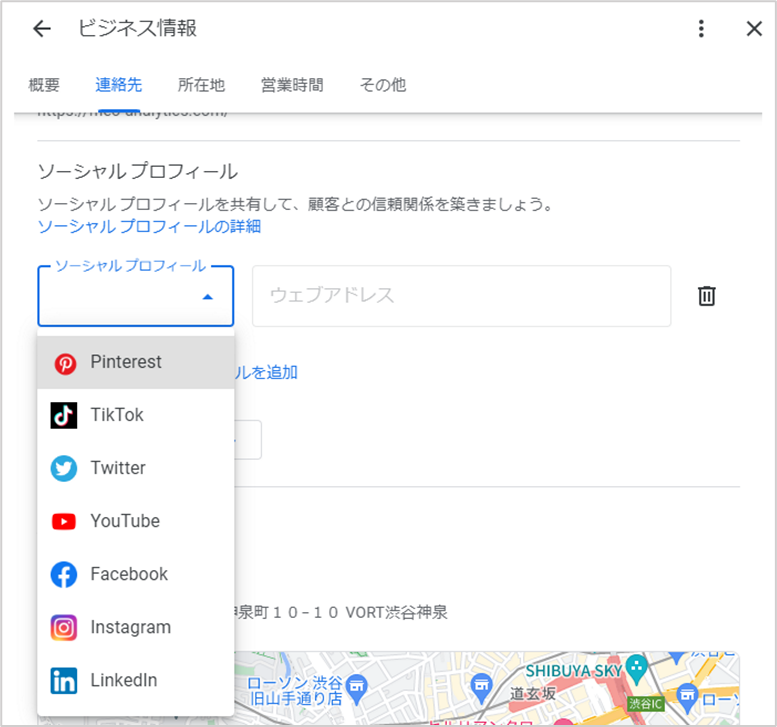The height and width of the screenshot is (727, 777).
Task: Switch to the 概要 tab
Action: pos(44,85)
